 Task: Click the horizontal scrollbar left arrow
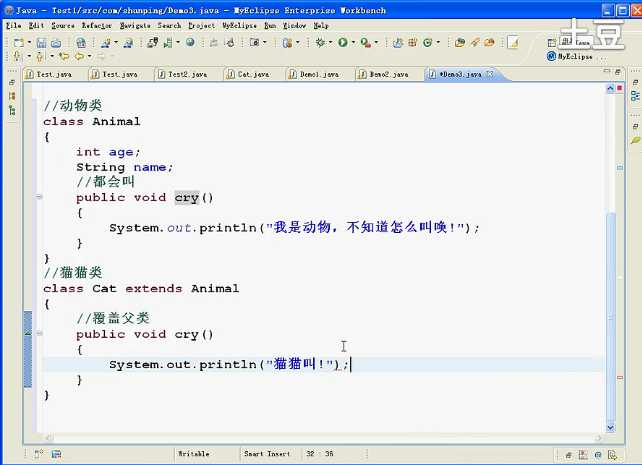coord(48,438)
